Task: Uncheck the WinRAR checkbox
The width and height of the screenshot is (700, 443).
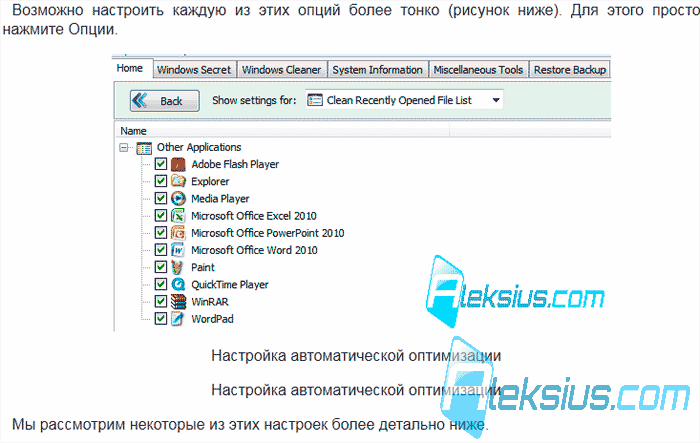Action: point(161,301)
